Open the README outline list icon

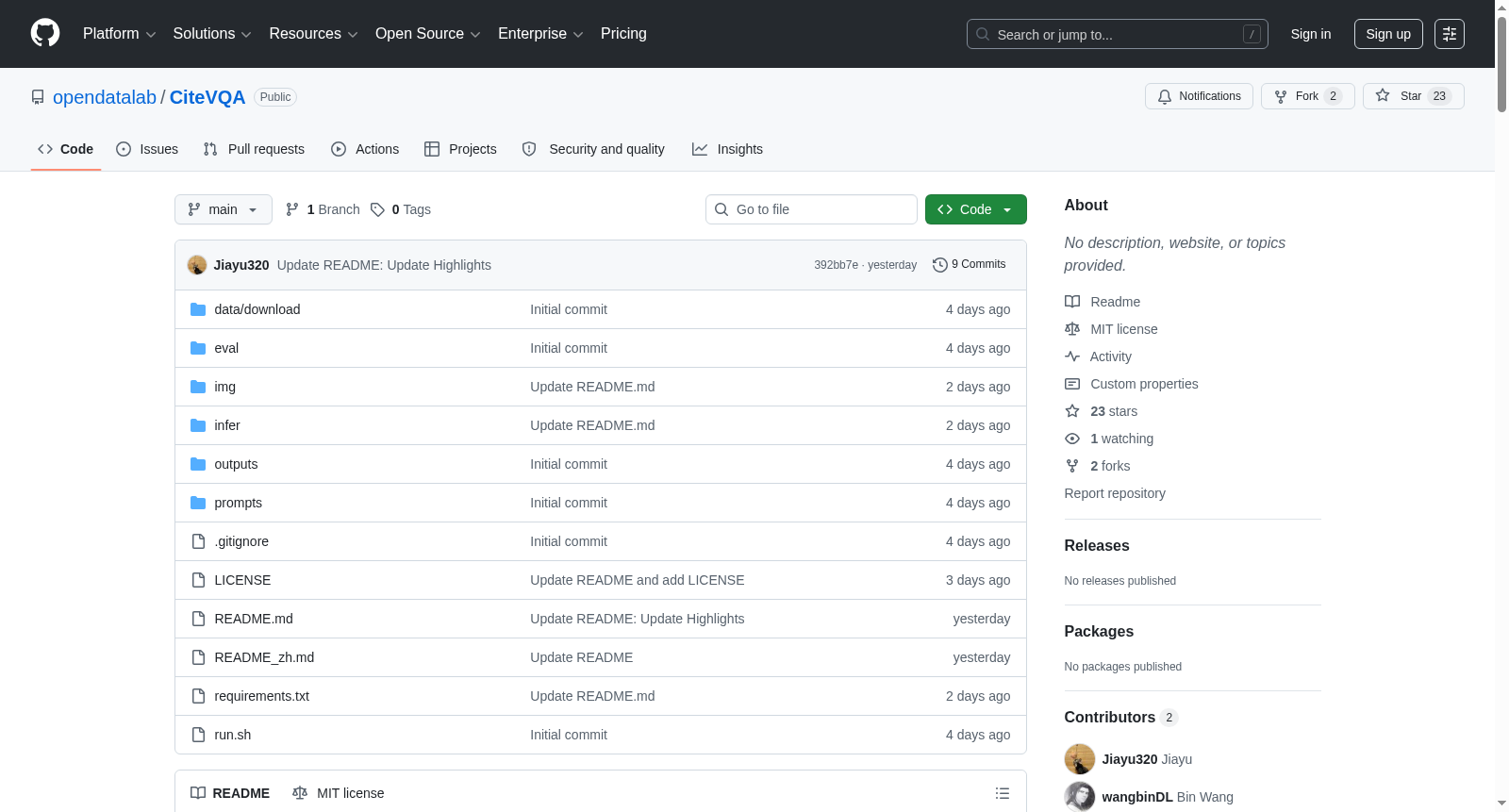(1003, 793)
